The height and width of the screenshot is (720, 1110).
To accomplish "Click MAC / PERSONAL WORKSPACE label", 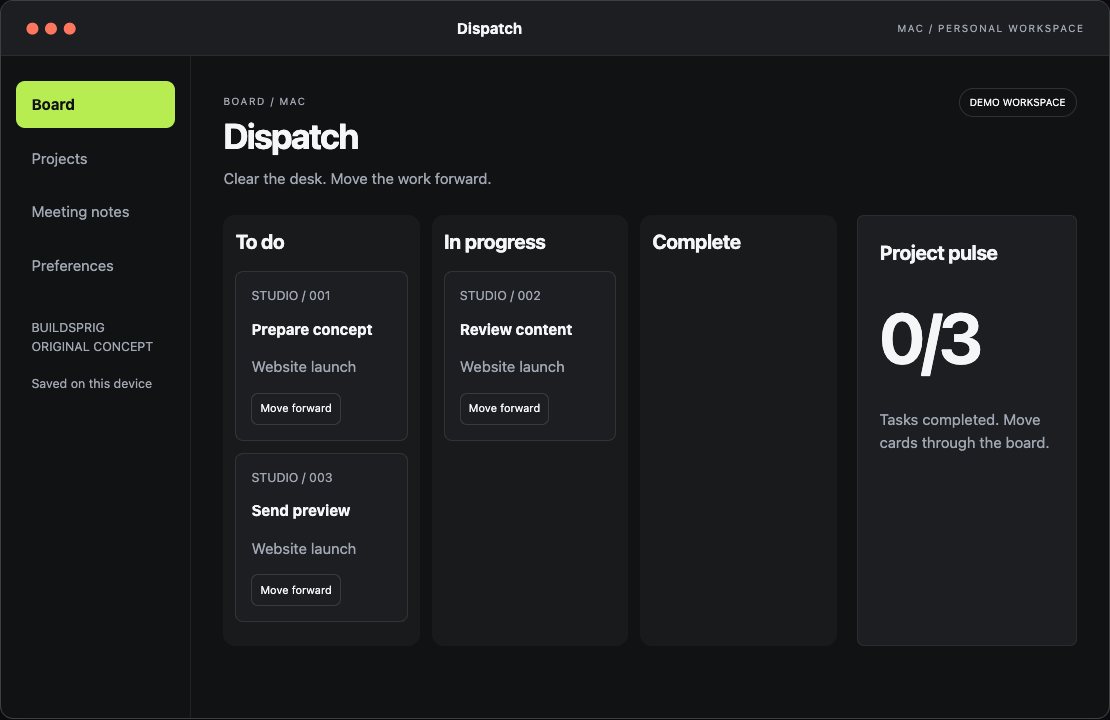I will coord(990,29).
